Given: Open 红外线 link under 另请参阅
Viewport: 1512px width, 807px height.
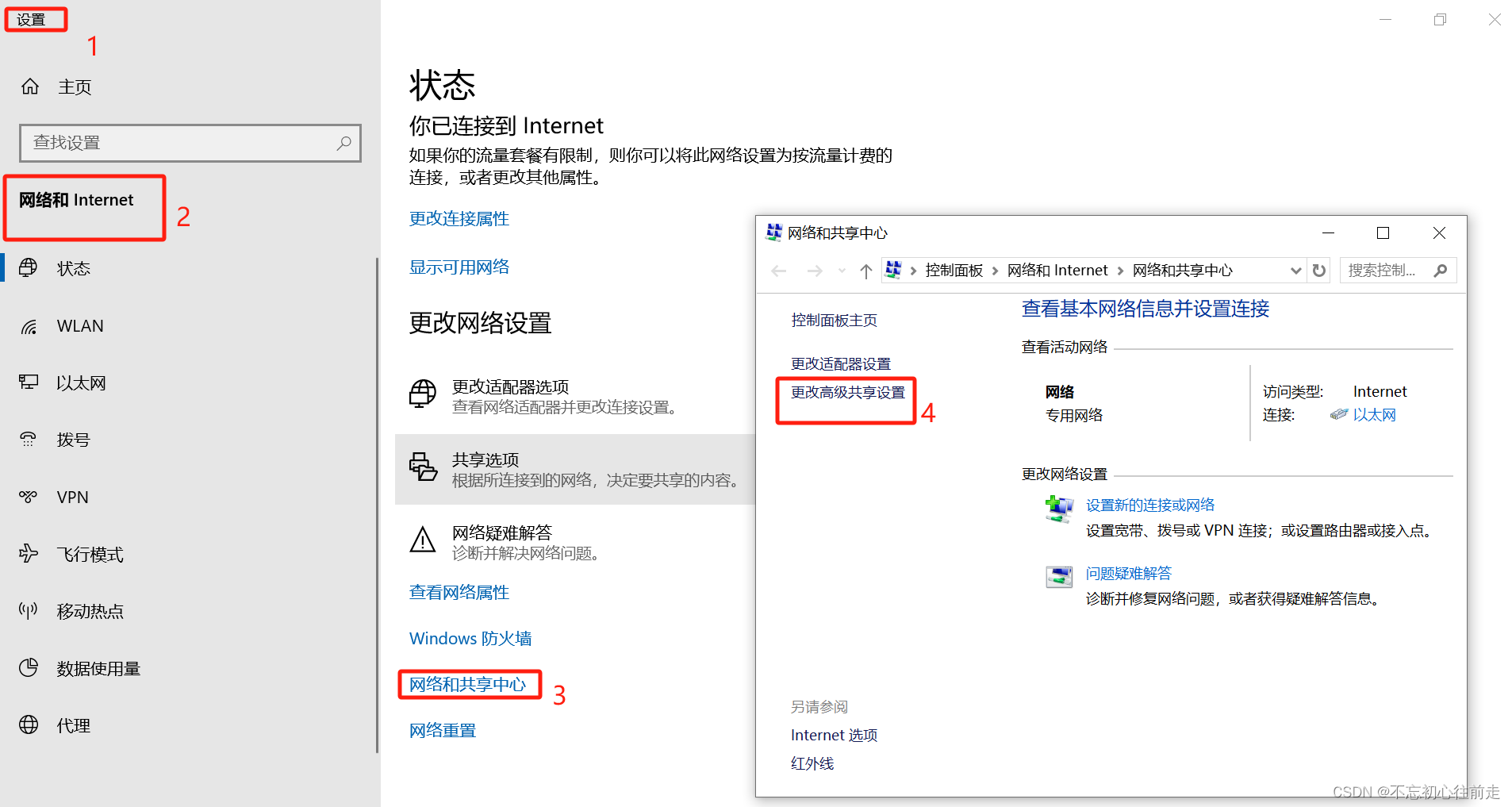Looking at the screenshot, I should coord(812,764).
